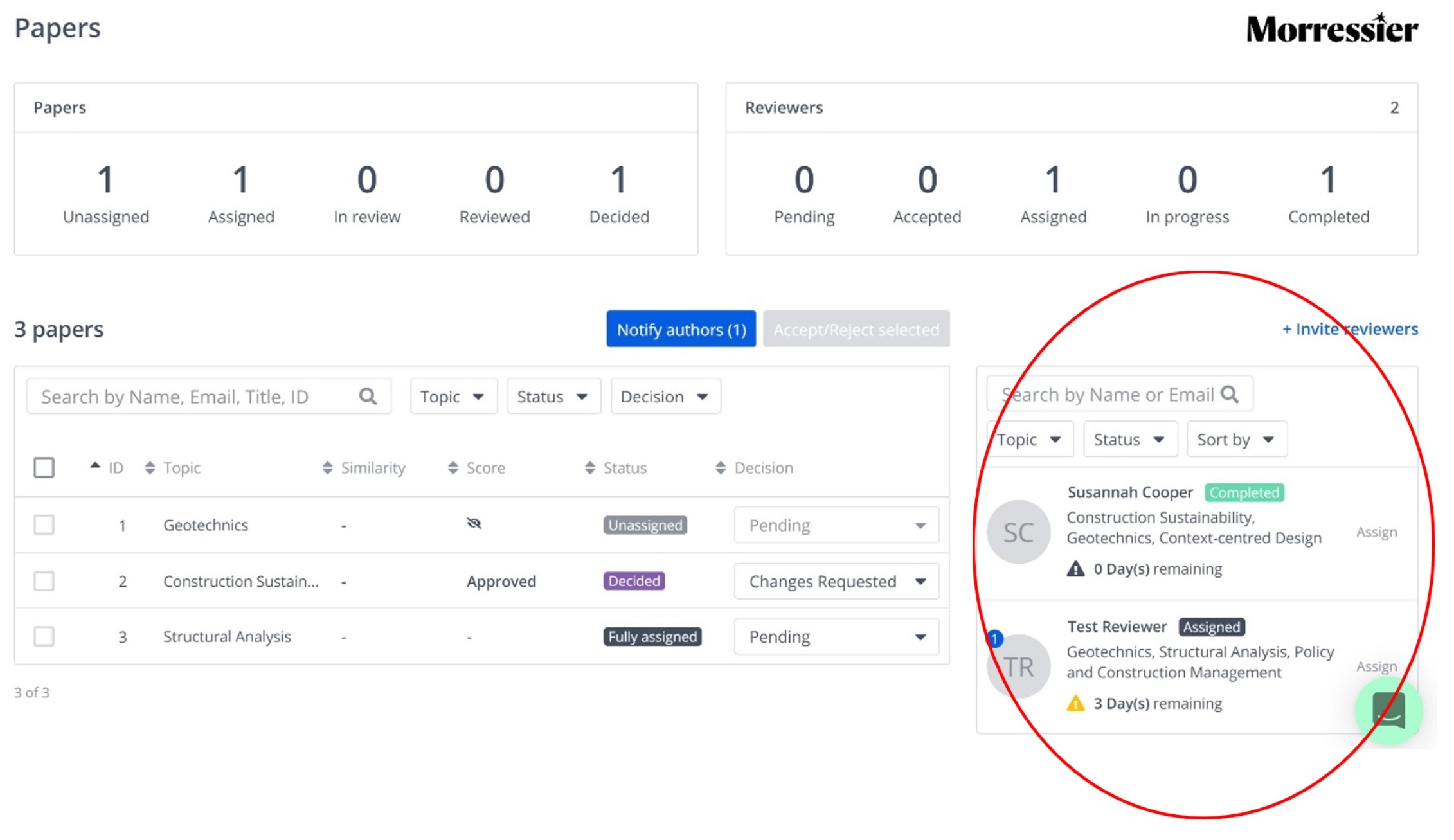Click the Construction Sustain... topic cell
1454x840 pixels.
[x=240, y=581]
